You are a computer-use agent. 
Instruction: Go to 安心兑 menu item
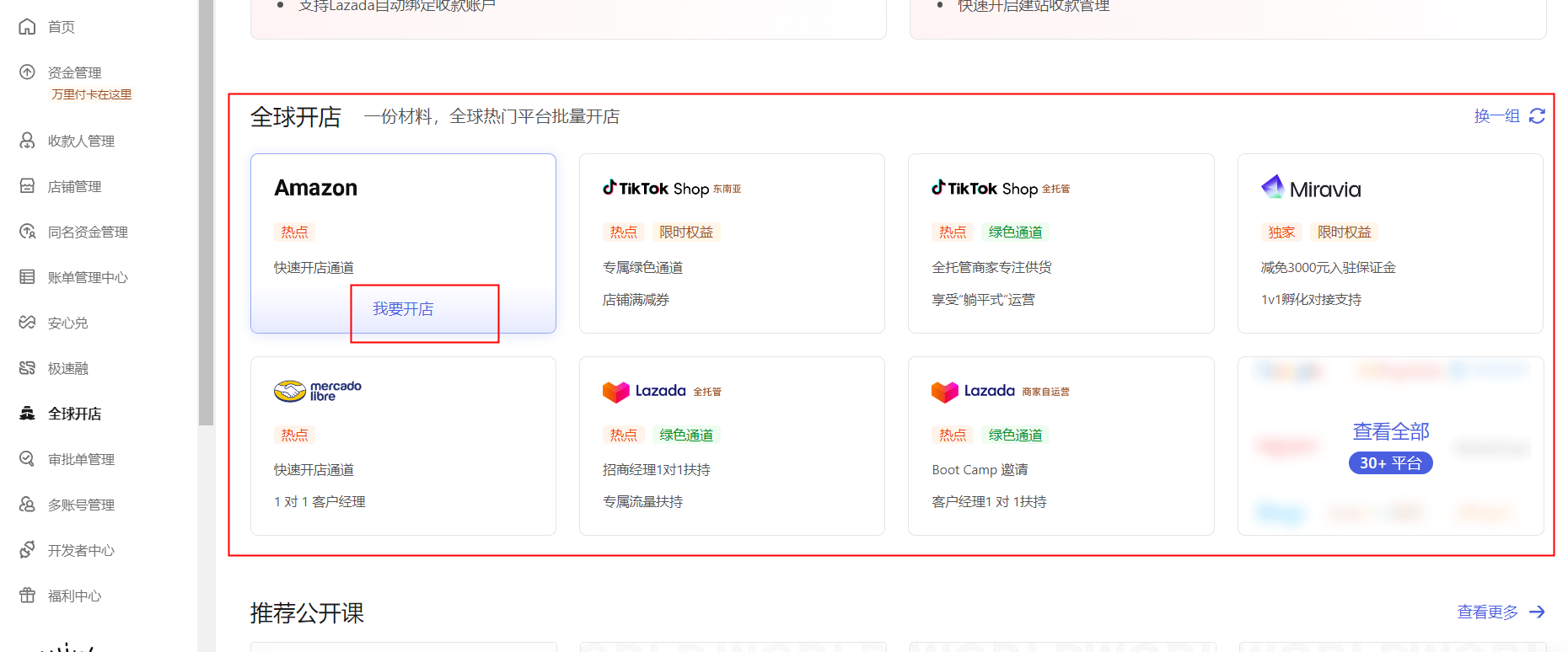pos(68,323)
